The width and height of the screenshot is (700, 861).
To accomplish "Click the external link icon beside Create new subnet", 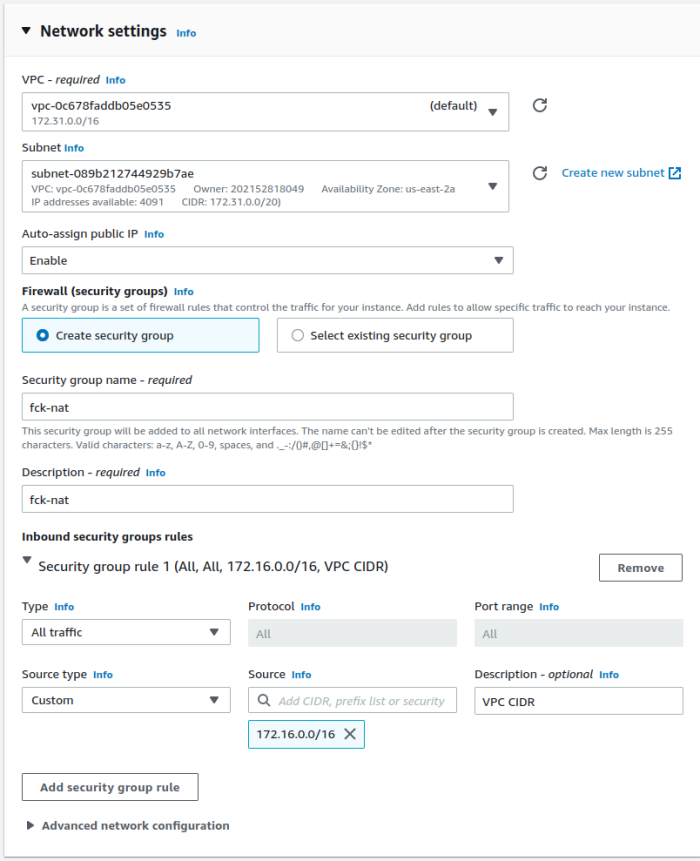I will [677, 172].
